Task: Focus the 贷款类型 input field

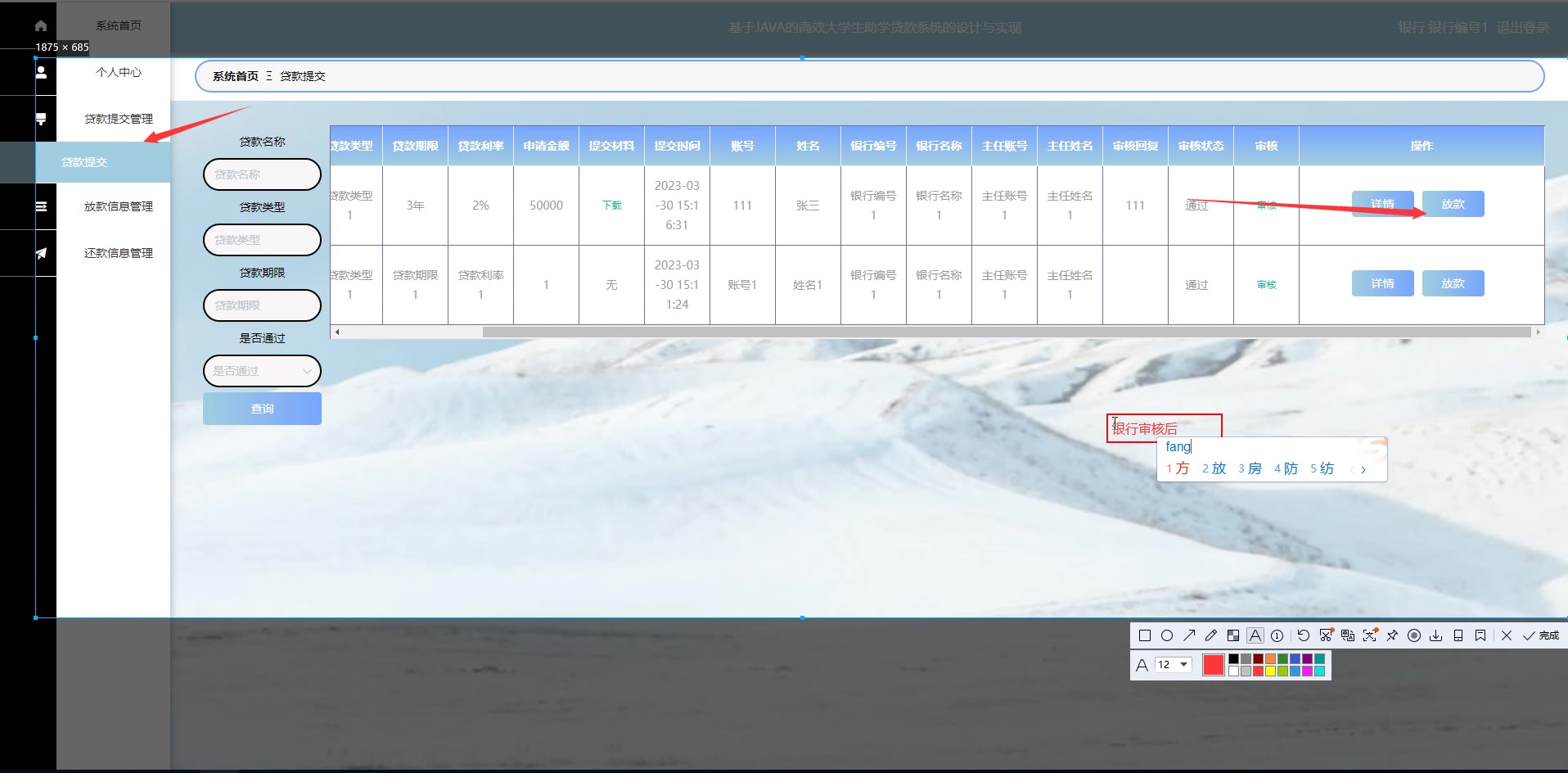Action: 262,240
